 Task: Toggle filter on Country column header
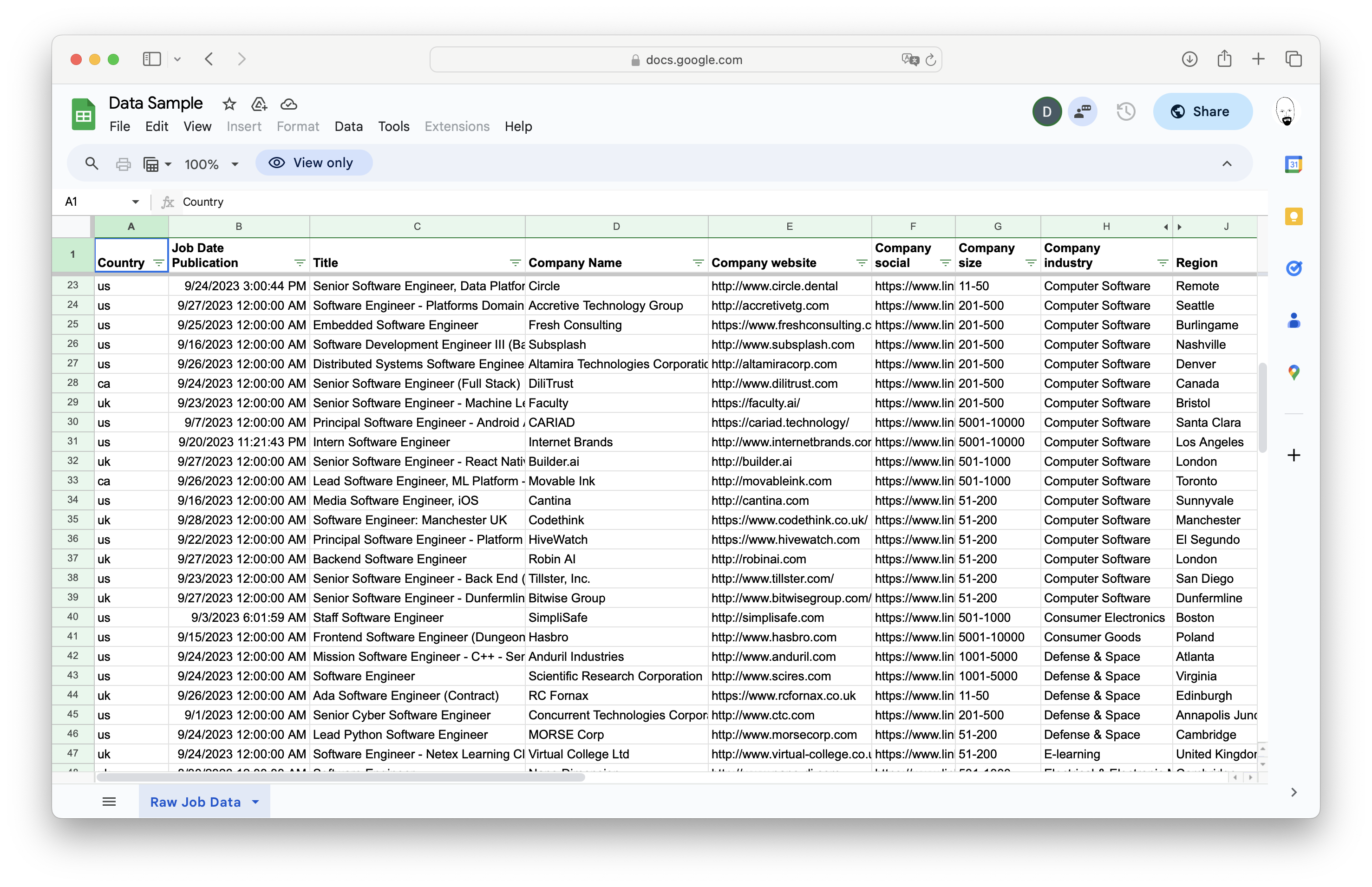tap(158, 263)
